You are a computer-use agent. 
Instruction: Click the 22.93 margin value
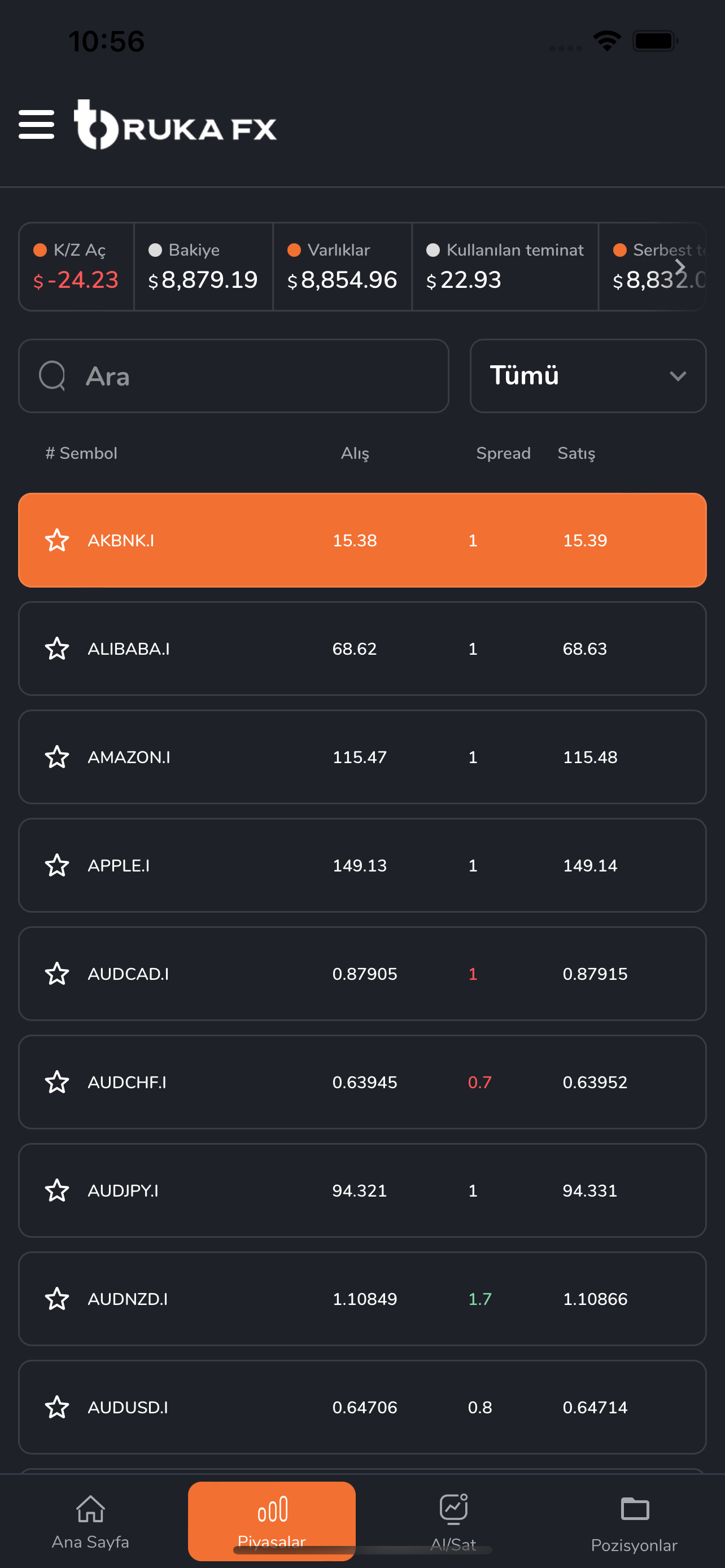click(464, 280)
